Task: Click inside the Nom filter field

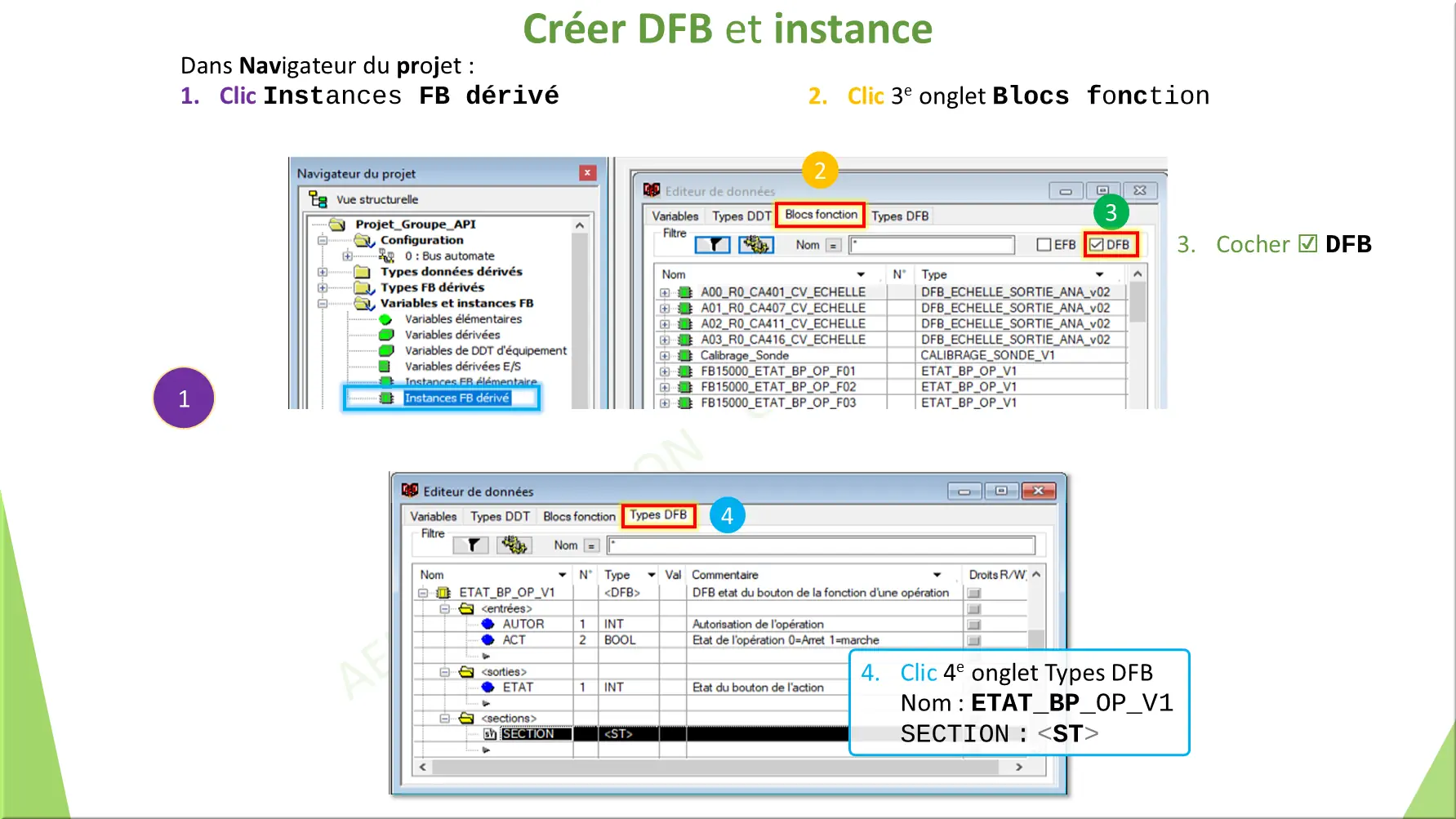Action: coord(932,244)
